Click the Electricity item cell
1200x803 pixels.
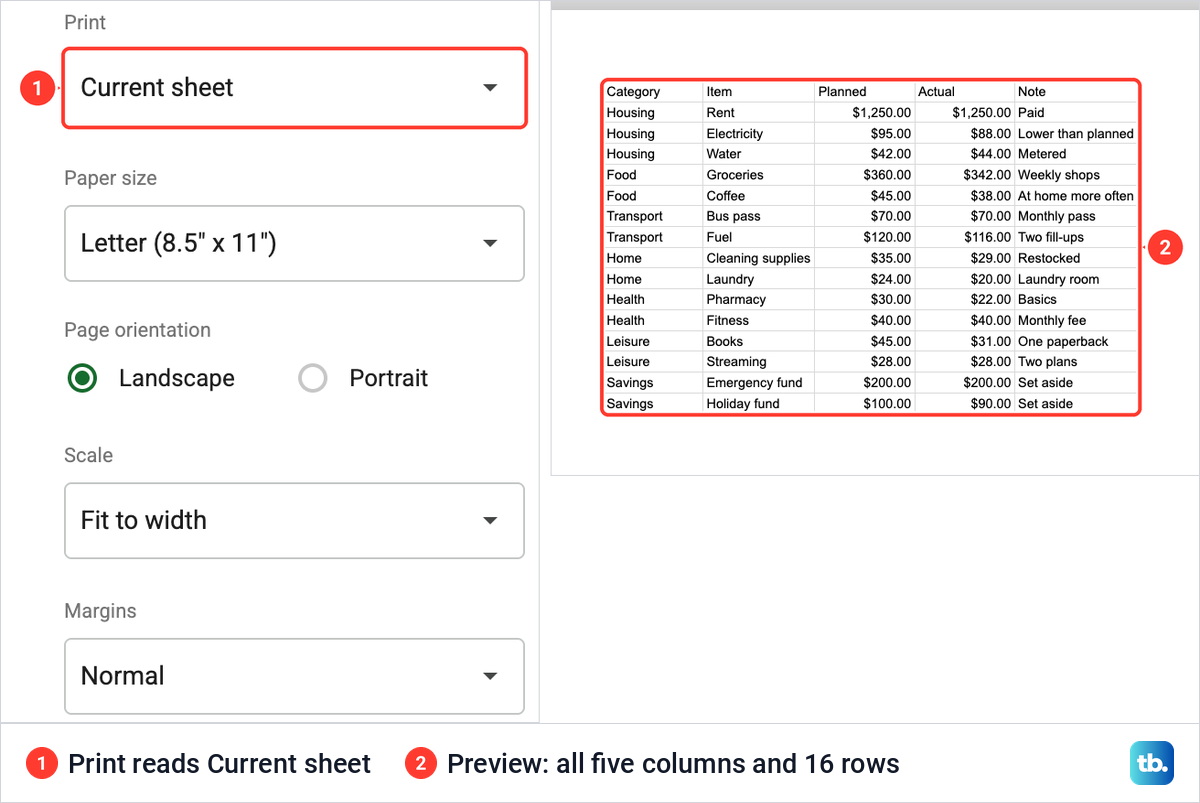[x=758, y=134]
